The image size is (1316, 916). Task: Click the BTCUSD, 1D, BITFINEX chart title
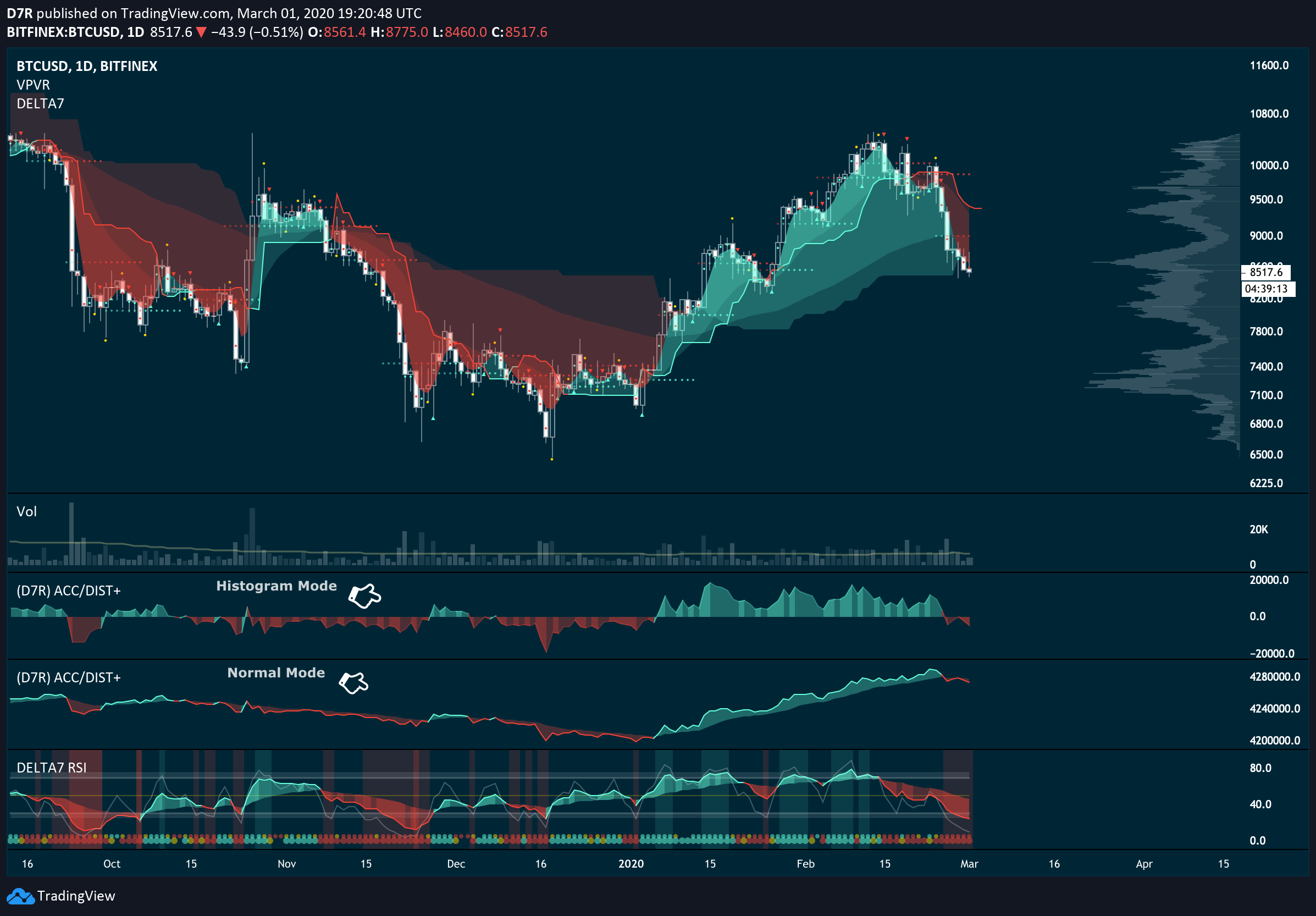(86, 66)
